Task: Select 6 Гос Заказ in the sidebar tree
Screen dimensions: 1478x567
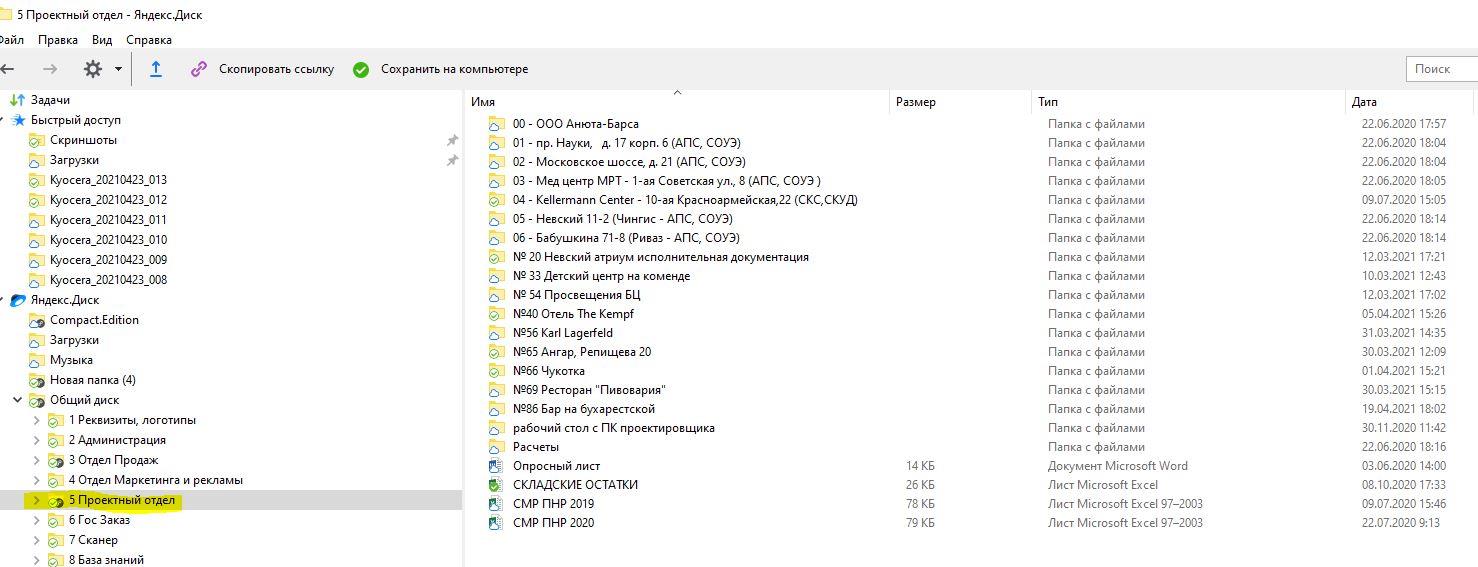Action: click(x=99, y=520)
